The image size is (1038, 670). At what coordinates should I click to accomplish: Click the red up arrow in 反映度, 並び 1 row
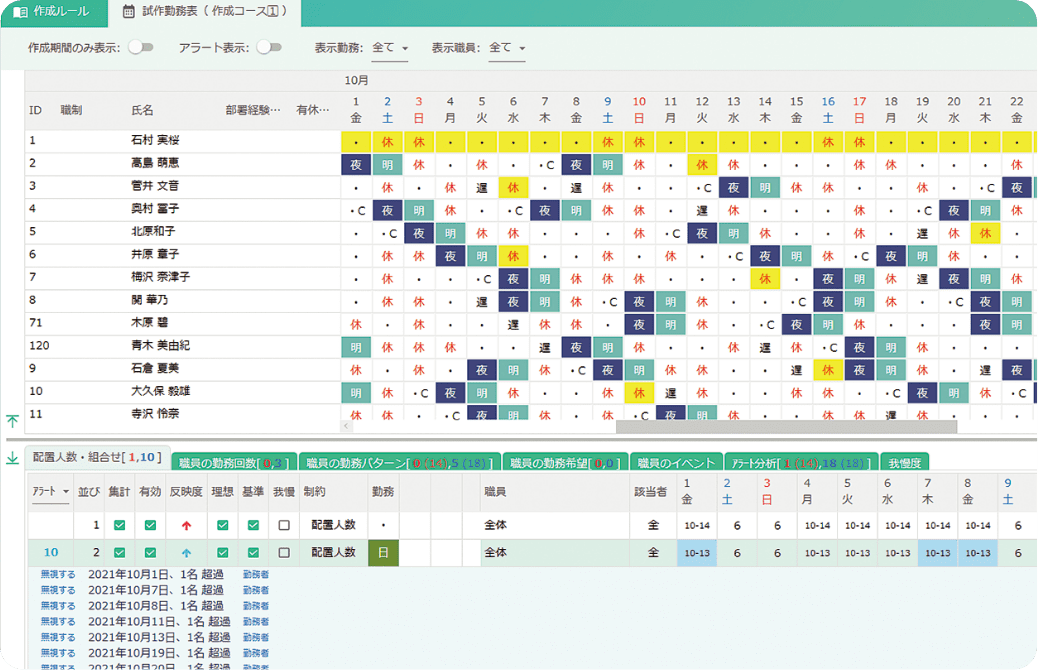[x=186, y=526]
